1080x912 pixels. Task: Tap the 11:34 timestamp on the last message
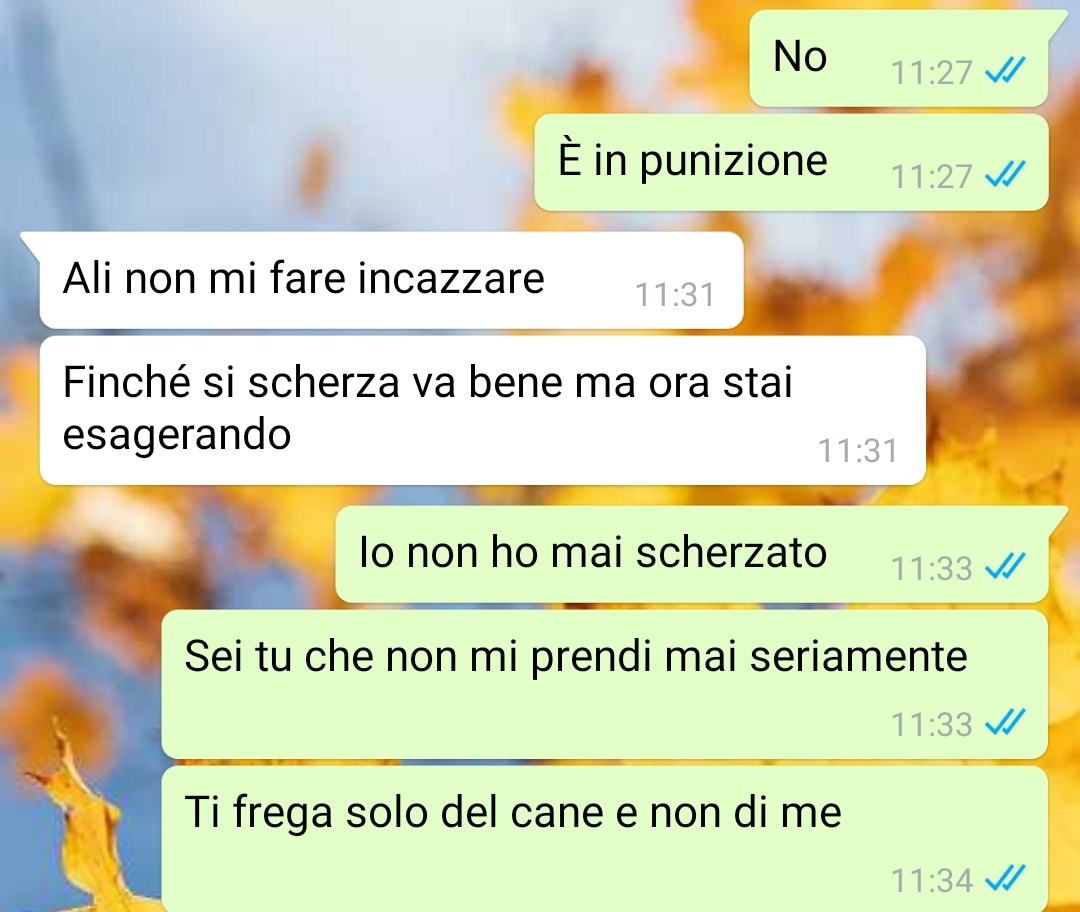coord(931,880)
